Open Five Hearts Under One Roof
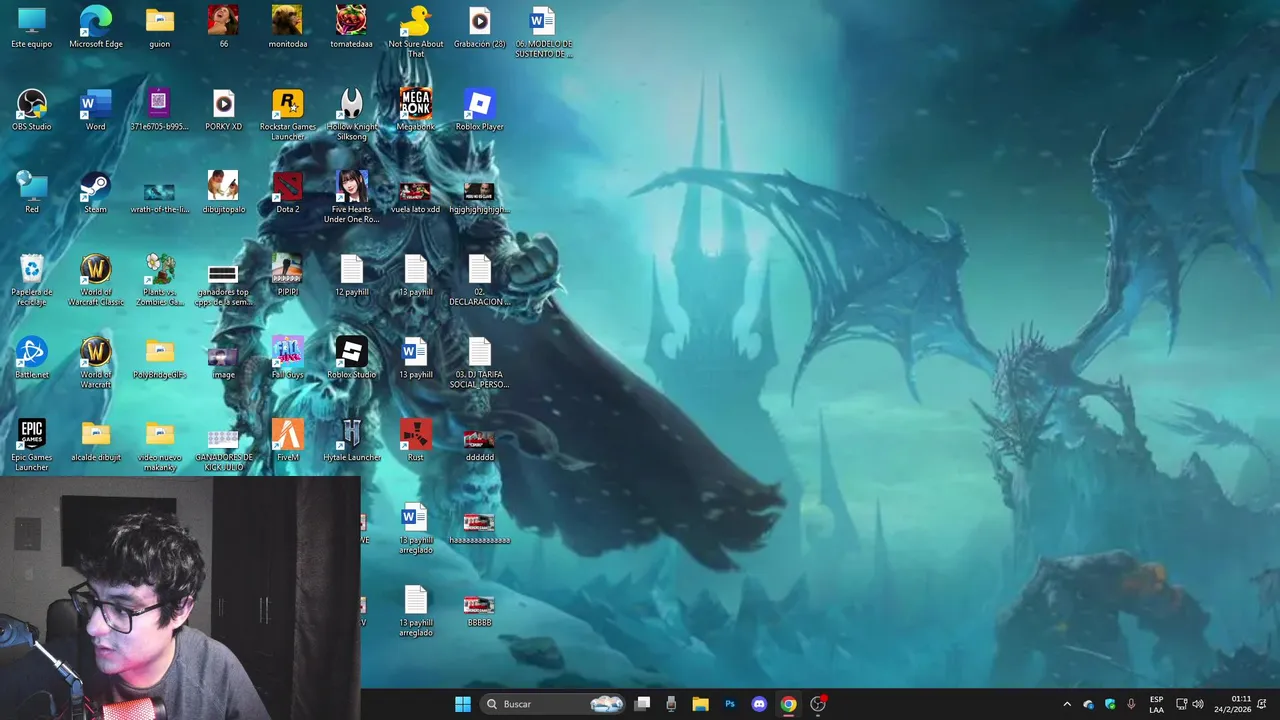 point(352,198)
